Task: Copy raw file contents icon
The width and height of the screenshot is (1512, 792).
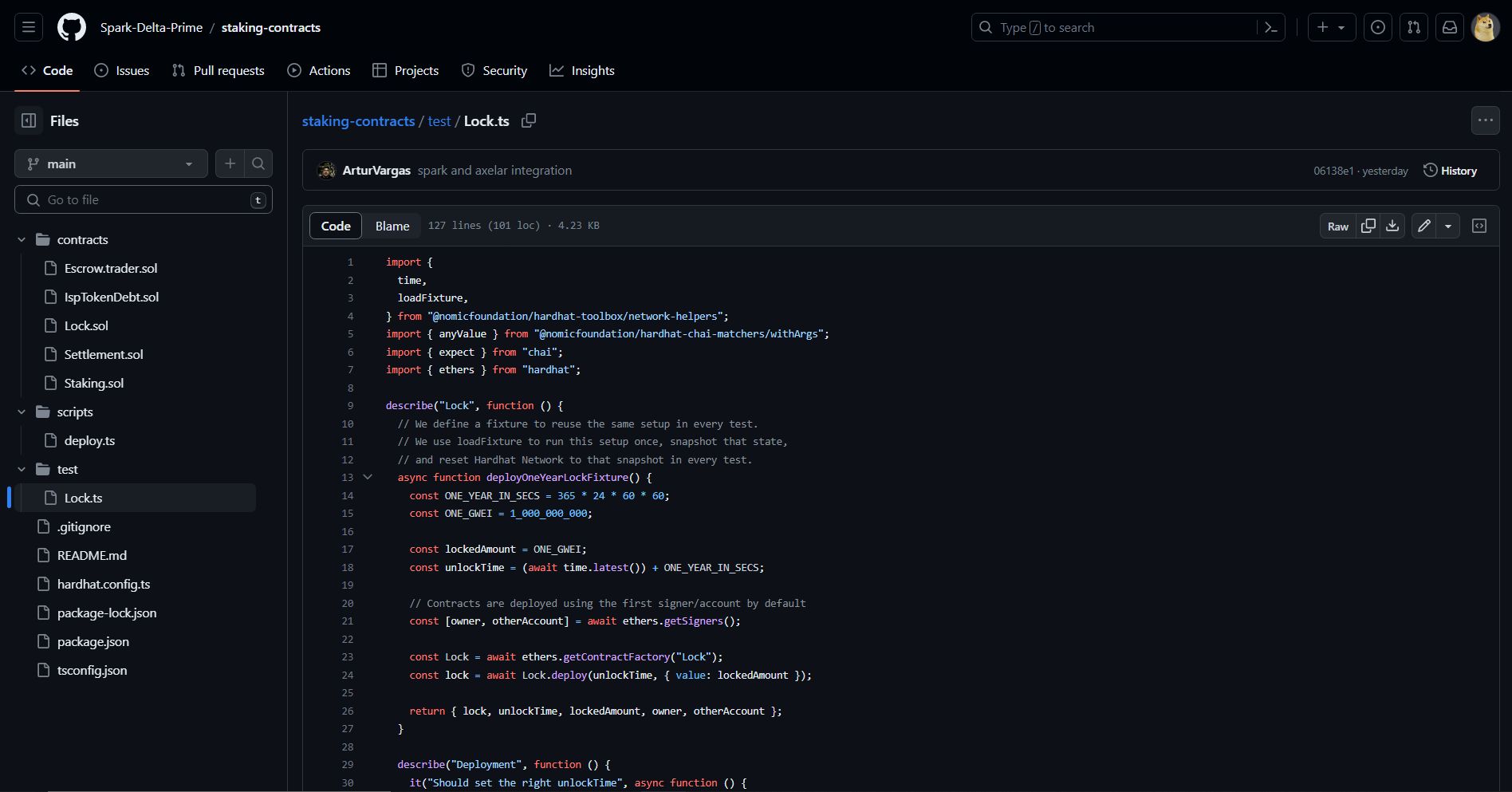Action: 1368,226
